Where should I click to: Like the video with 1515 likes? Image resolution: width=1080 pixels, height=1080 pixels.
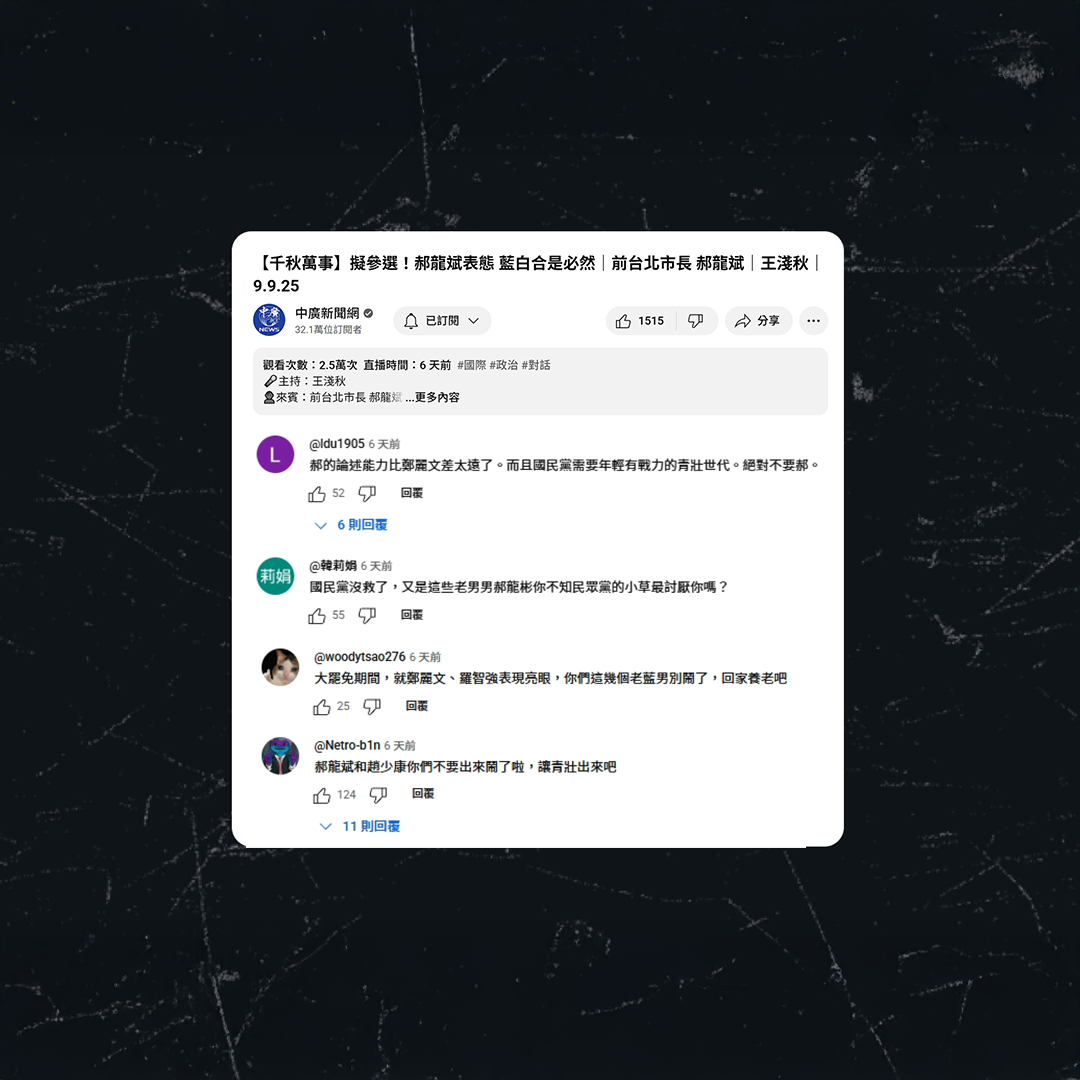(x=640, y=321)
